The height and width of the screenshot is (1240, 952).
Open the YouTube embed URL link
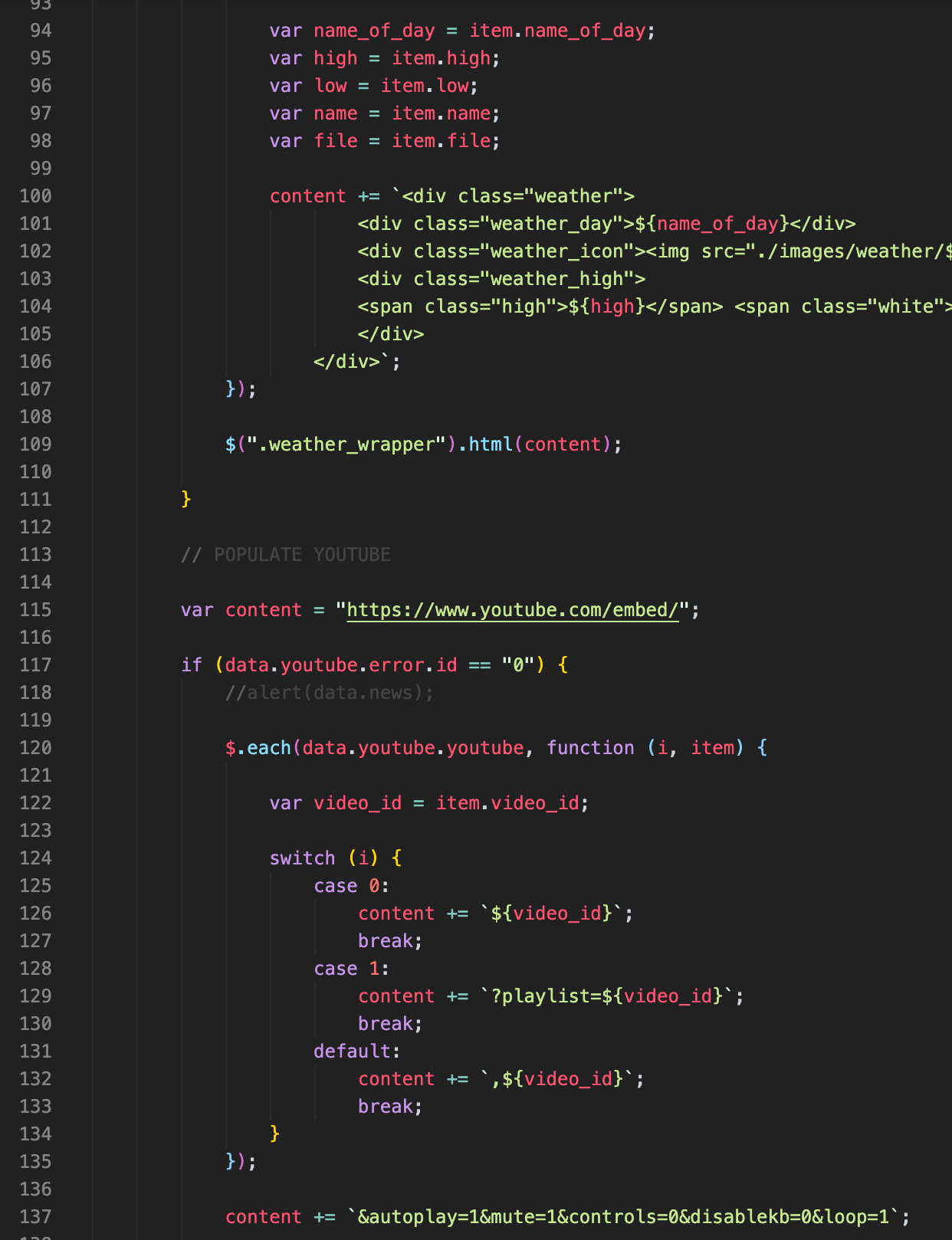click(x=512, y=610)
